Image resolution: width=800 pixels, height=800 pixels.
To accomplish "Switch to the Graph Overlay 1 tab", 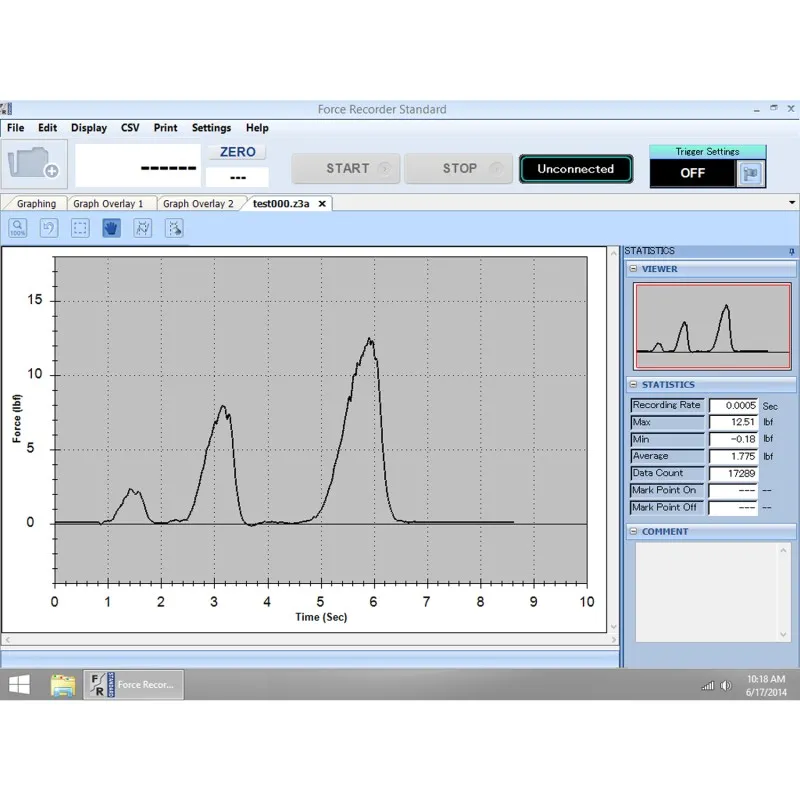I will (x=108, y=204).
